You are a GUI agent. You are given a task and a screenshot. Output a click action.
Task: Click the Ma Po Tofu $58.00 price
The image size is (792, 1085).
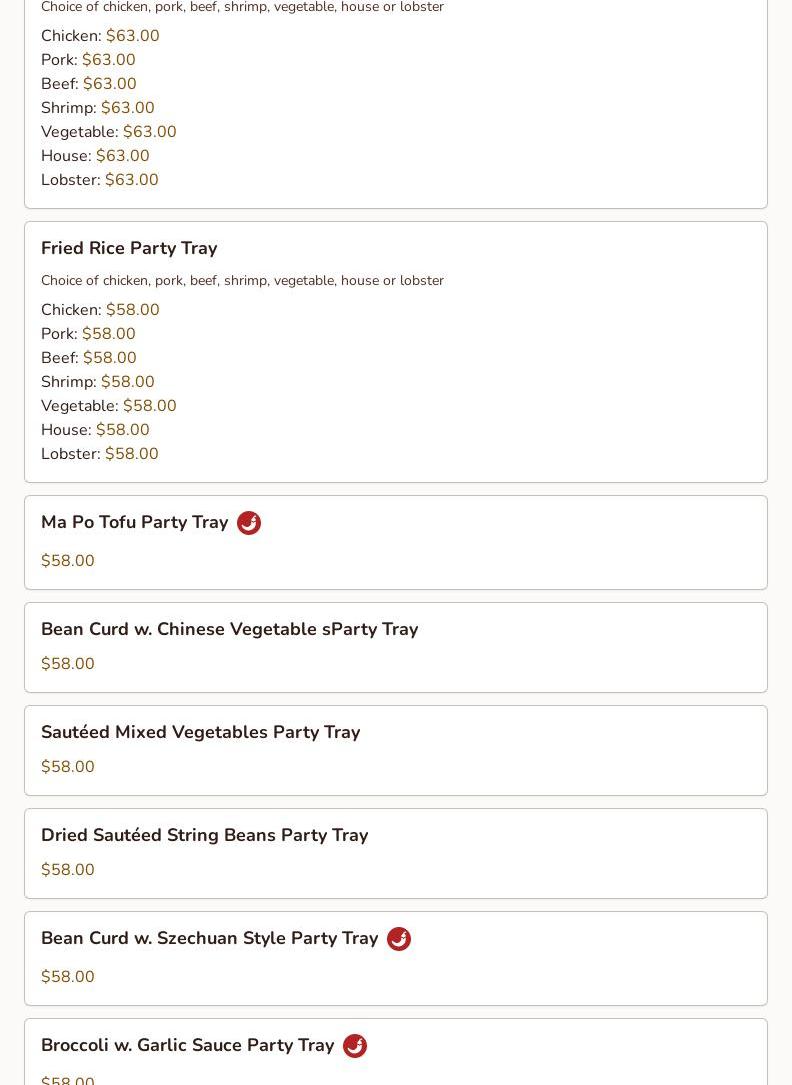point(68,560)
